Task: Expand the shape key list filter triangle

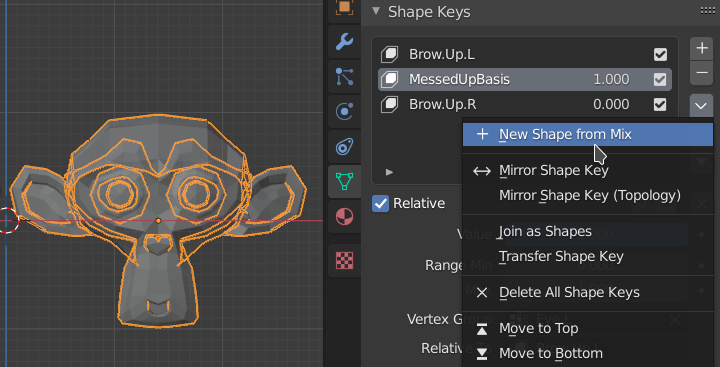Action: (389, 172)
